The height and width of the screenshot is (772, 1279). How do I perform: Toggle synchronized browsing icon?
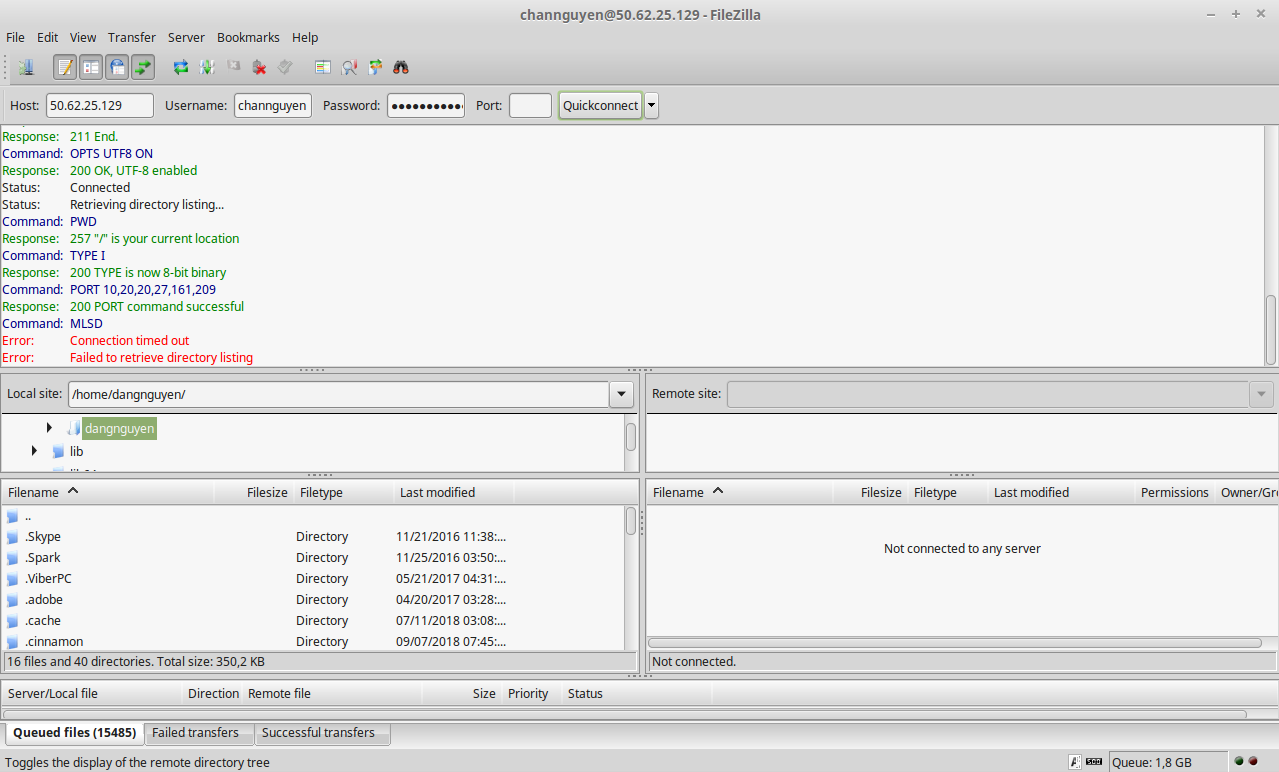(x=375, y=68)
